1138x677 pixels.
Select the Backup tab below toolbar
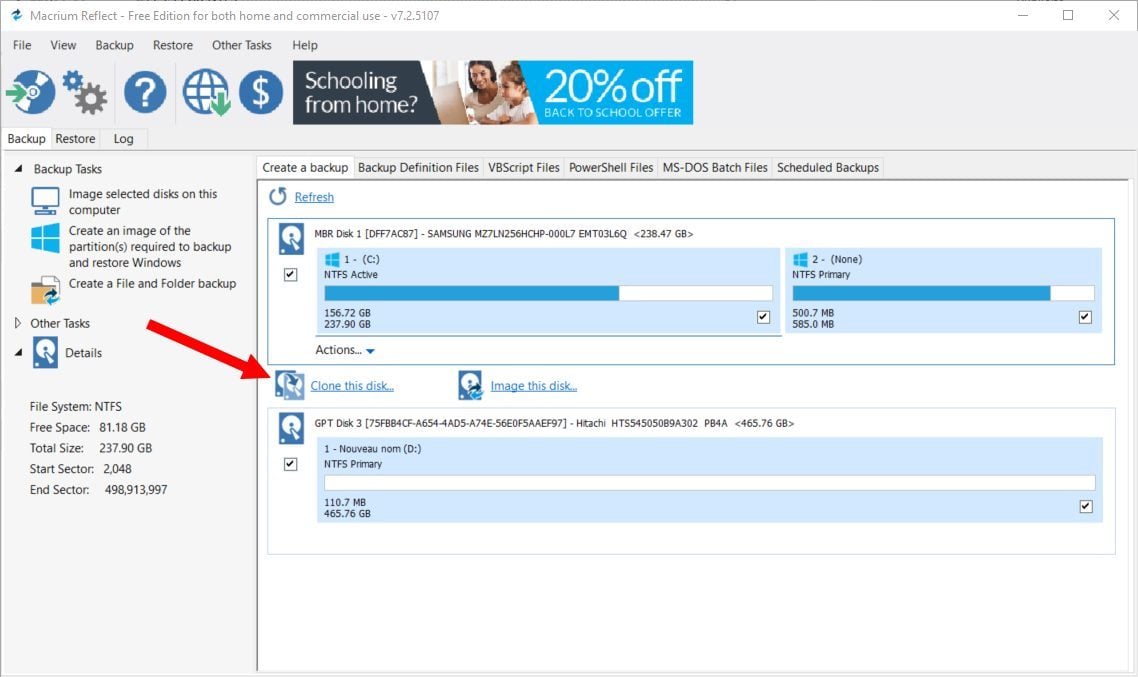[26, 139]
